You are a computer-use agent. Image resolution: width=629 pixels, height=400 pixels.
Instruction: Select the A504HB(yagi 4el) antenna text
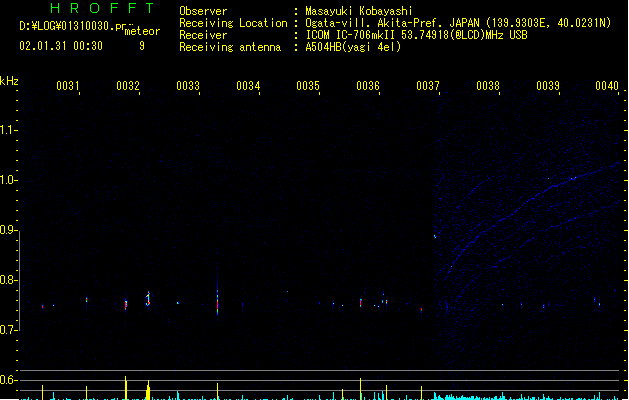[353, 47]
